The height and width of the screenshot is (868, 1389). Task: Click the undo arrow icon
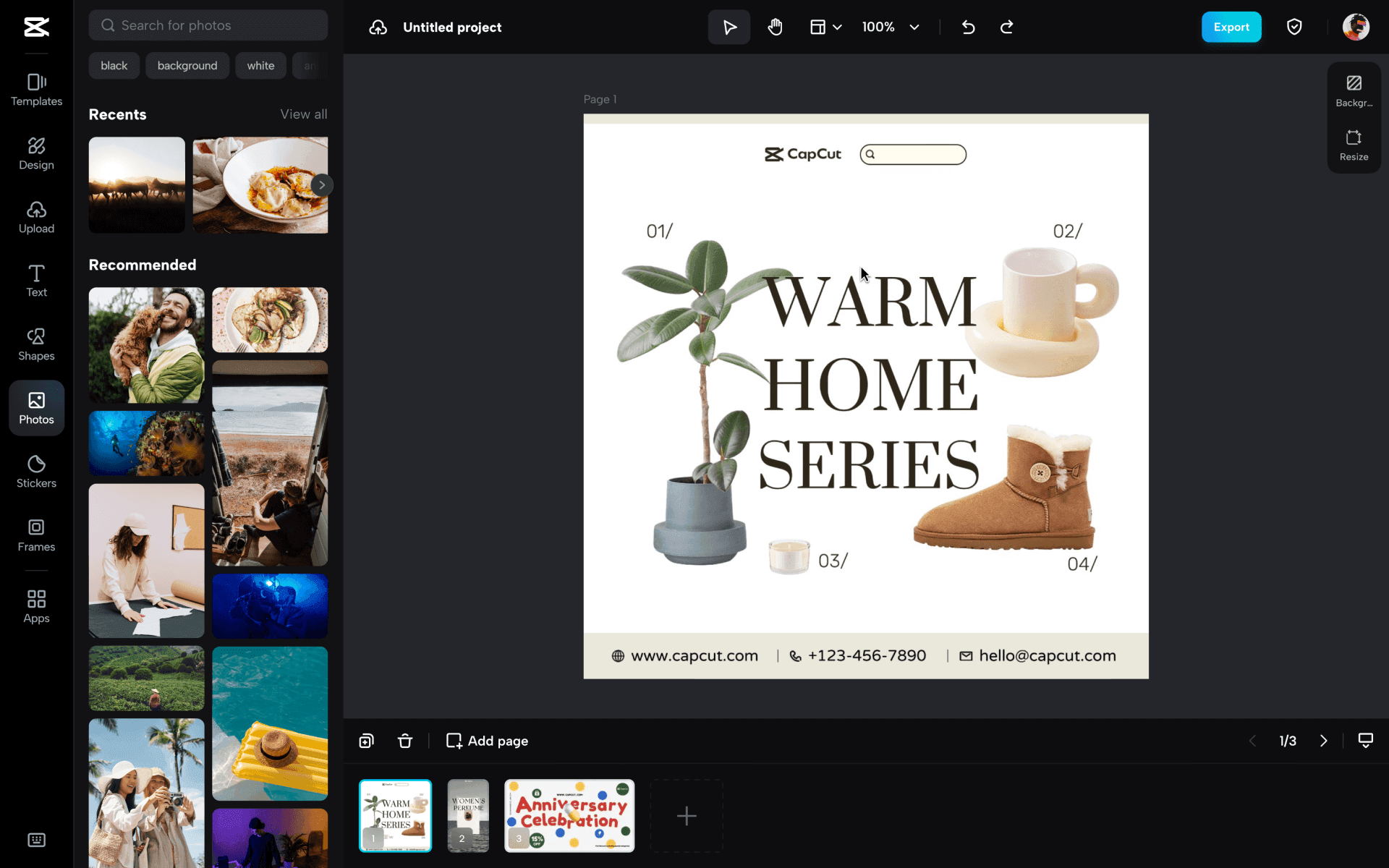[968, 27]
